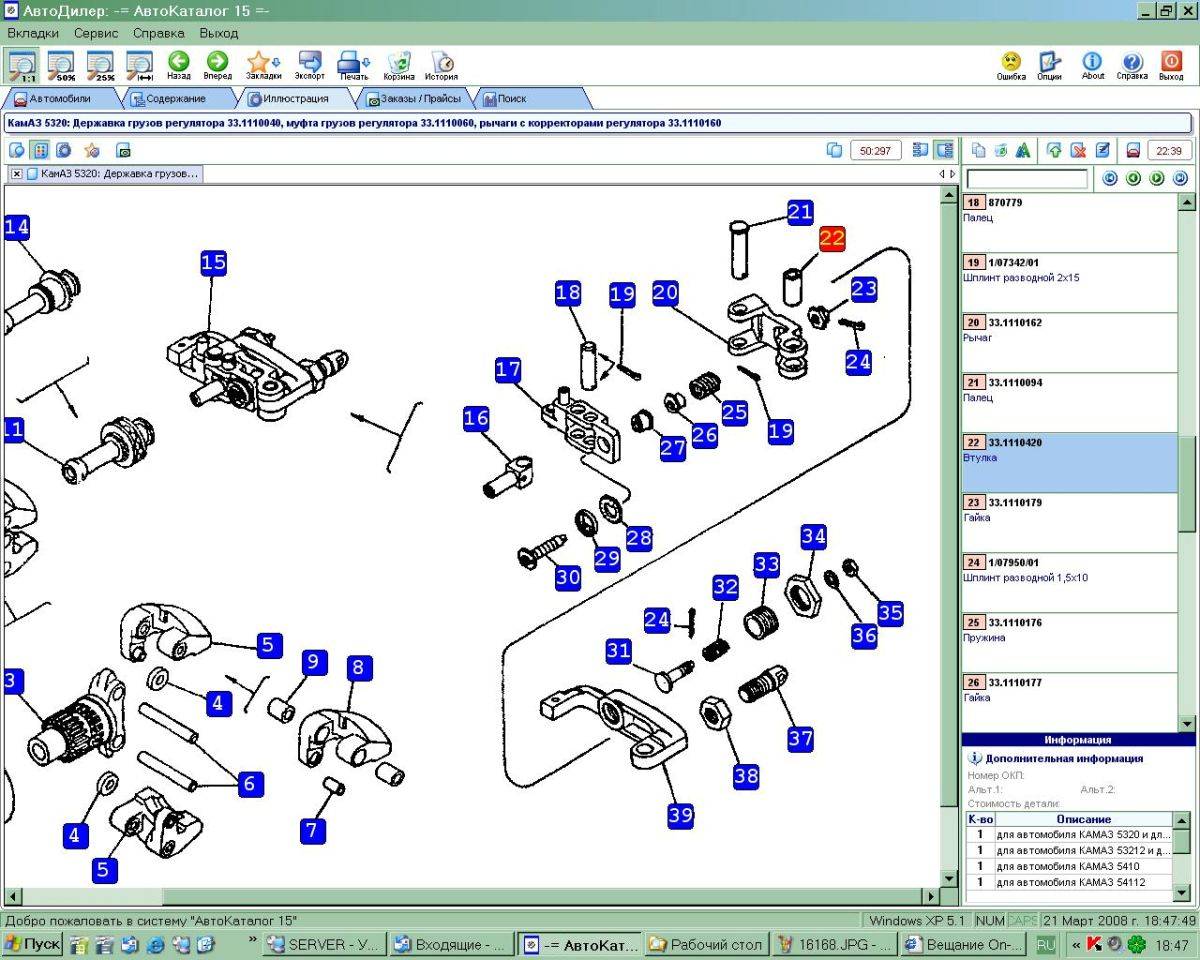This screenshot has width=1200, height=960.
Task: Open Опции settings icon
Action: coord(1049,66)
